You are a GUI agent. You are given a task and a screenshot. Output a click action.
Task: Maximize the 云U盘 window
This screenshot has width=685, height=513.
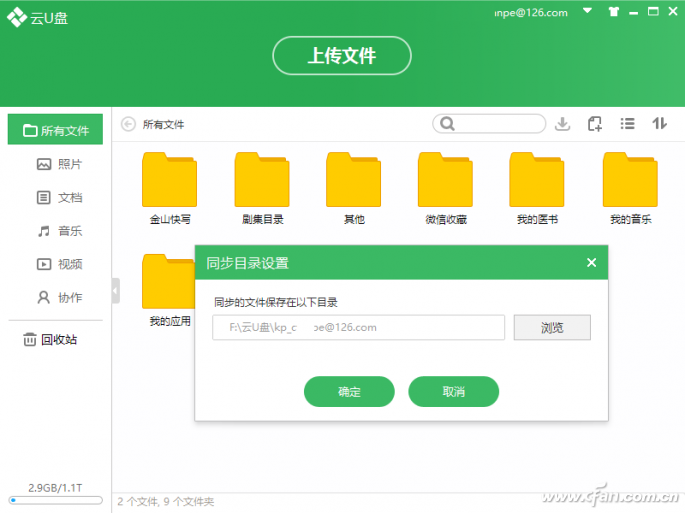[x=653, y=11]
